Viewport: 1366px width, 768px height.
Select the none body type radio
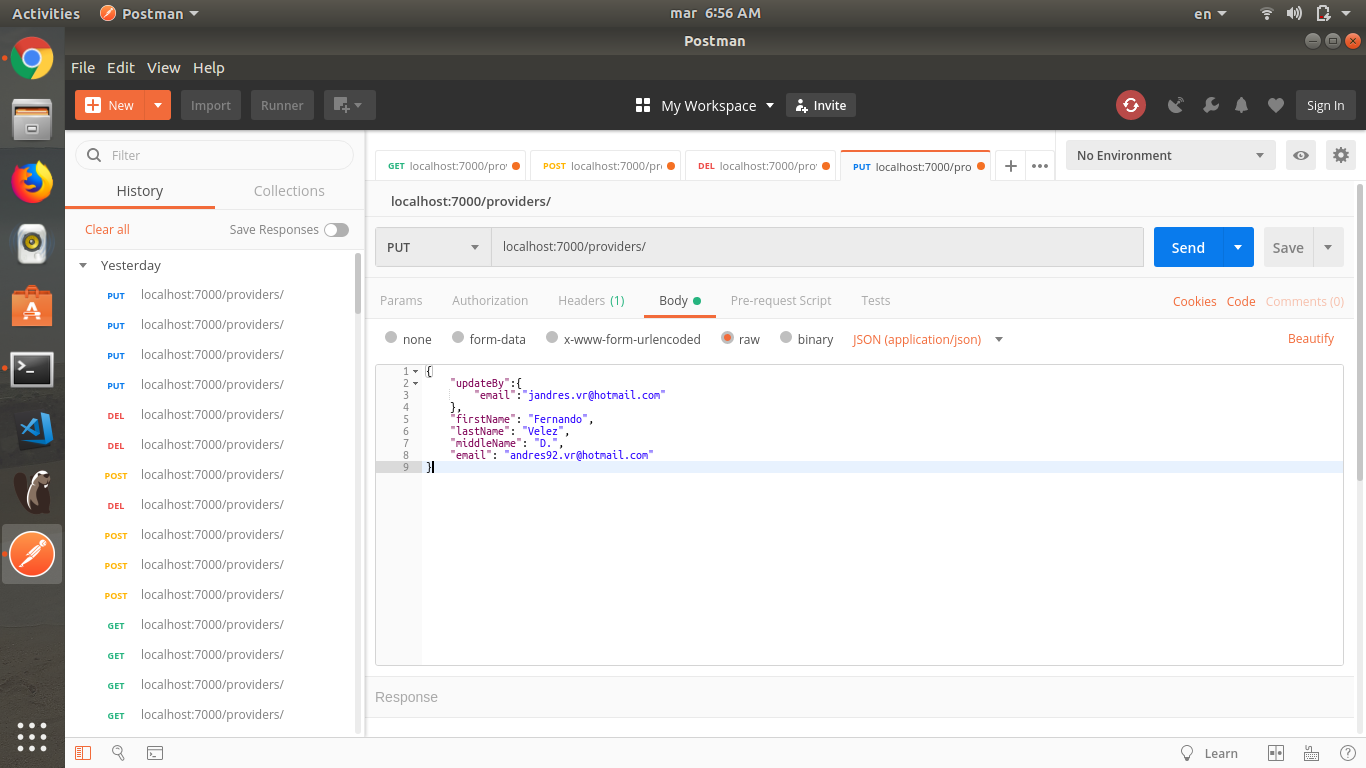(x=391, y=338)
